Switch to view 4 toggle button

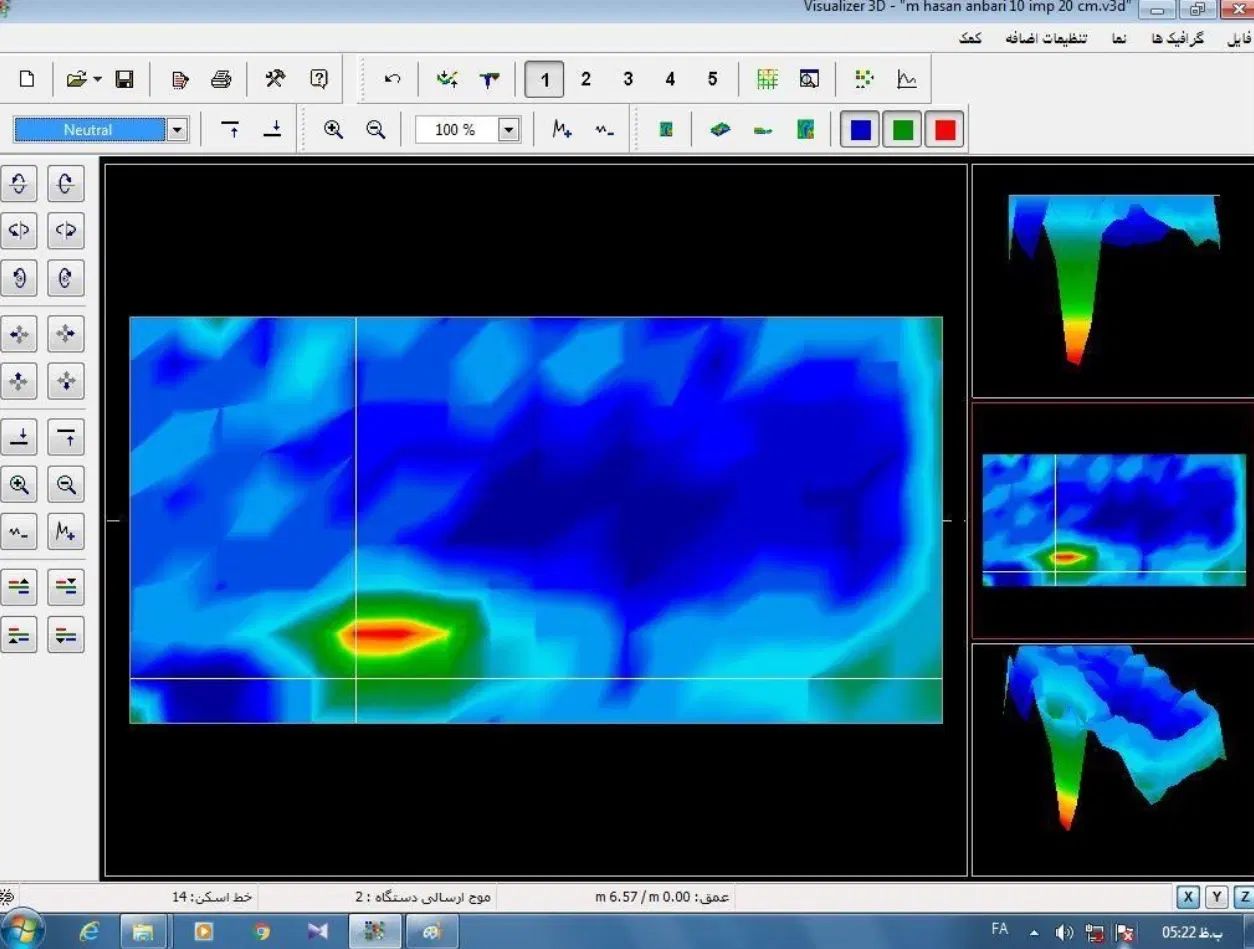tap(670, 79)
